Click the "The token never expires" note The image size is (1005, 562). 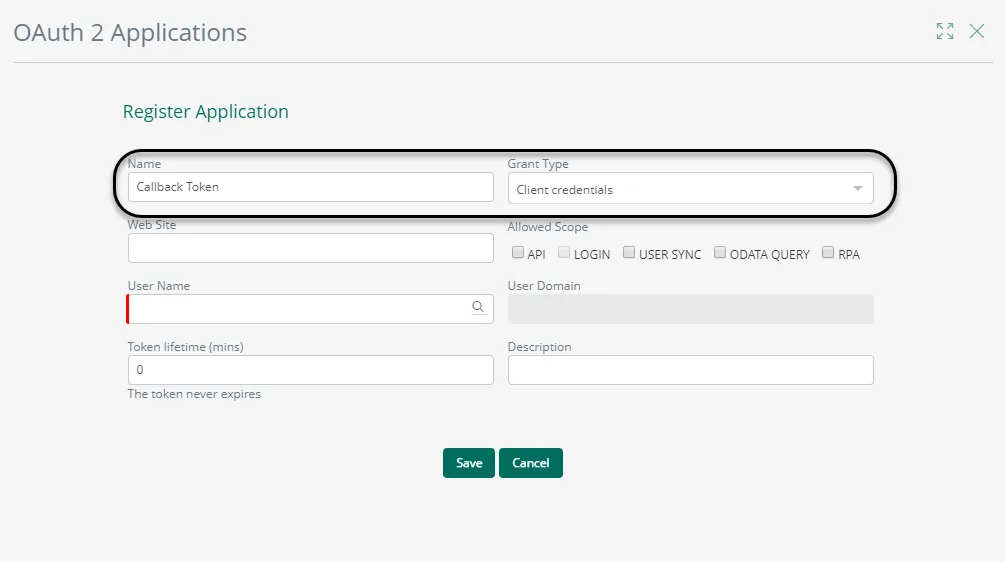194,393
